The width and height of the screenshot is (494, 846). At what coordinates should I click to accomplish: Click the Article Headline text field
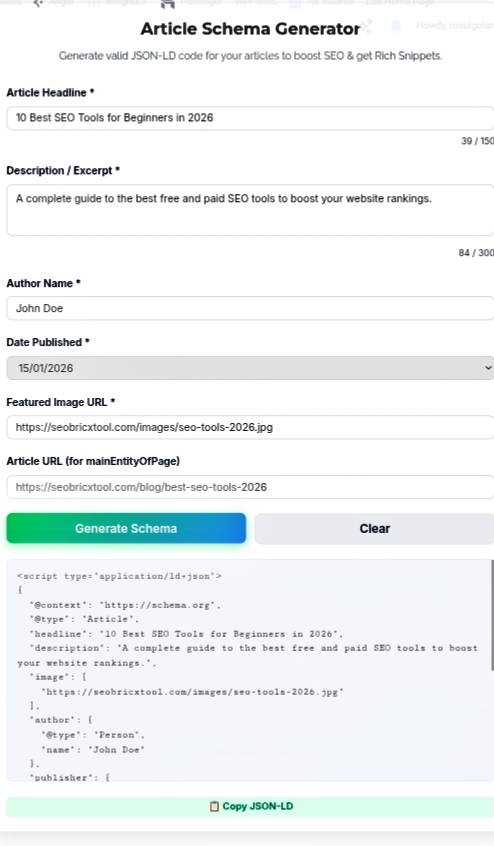pyautogui.click(x=250, y=118)
